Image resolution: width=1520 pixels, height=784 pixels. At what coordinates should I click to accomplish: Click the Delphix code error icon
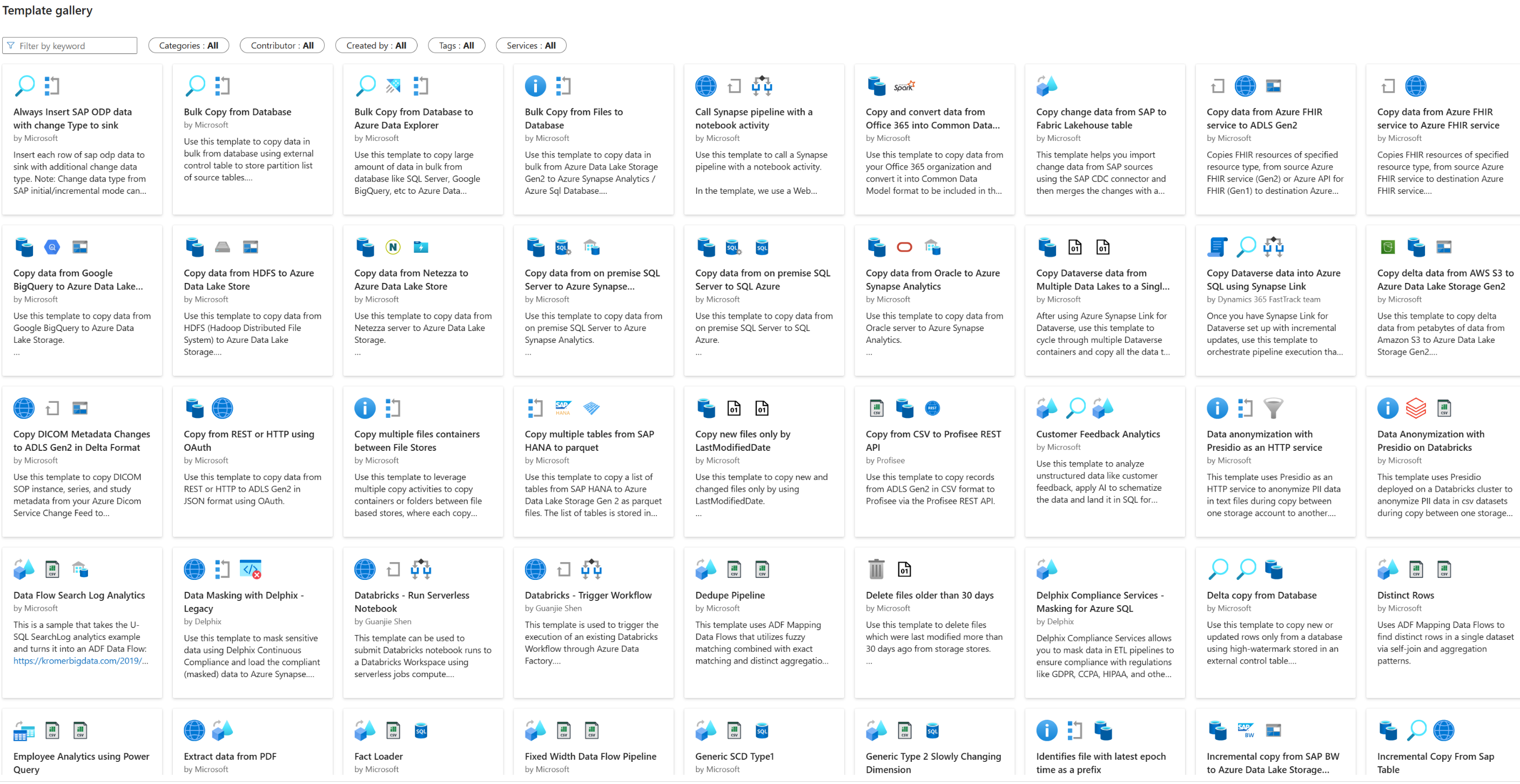[x=251, y=569]
